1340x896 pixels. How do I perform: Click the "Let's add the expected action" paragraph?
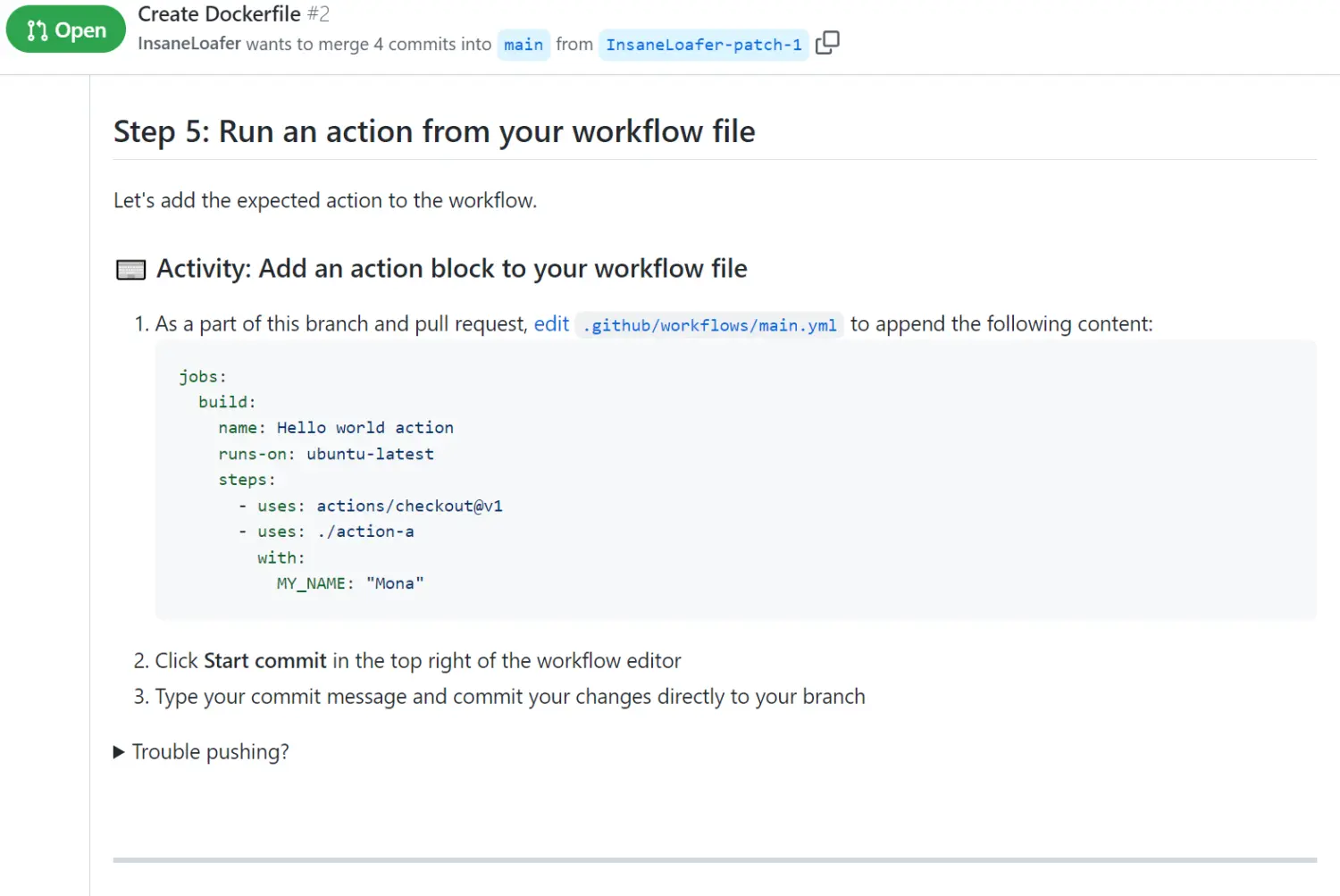point(325,201)
